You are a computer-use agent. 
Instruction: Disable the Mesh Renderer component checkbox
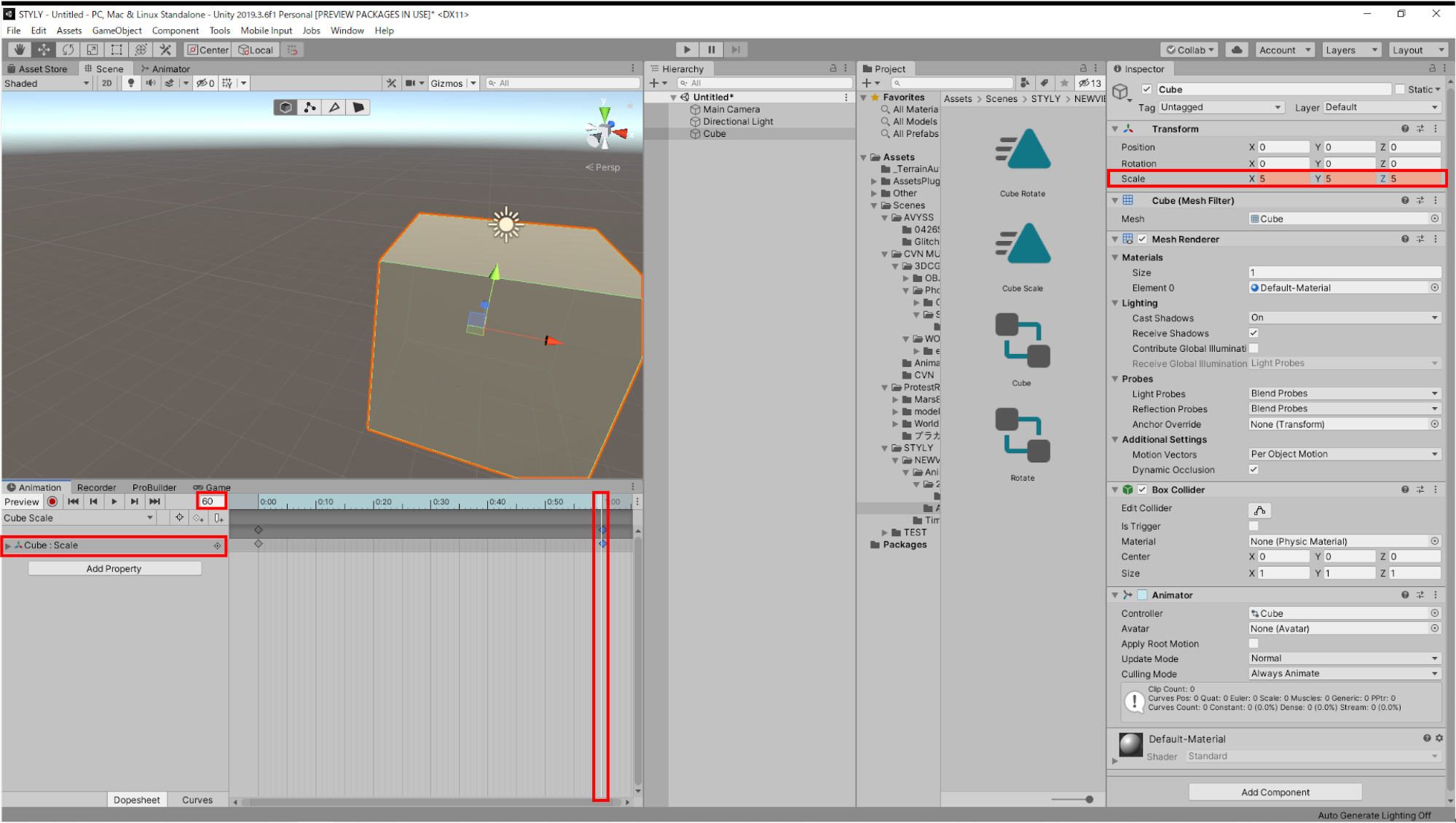[1142, 239]
